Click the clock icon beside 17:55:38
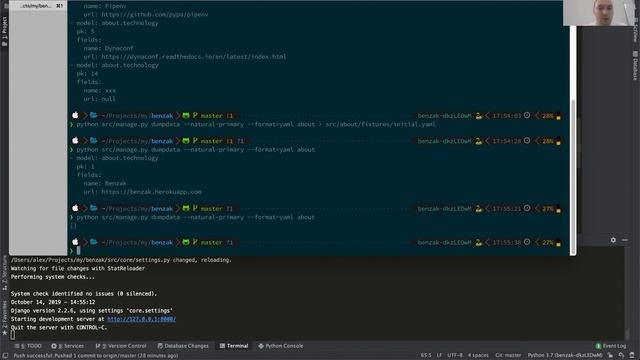The image size is (640, 360). 527,242
